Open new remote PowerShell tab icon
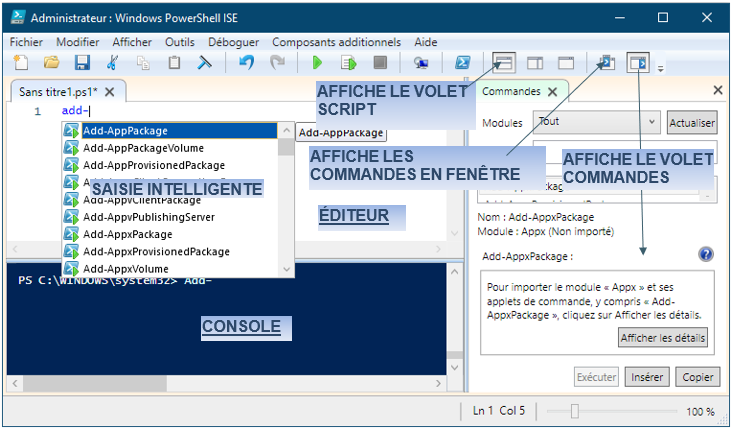Screen dimensions: 735x429 [x=421, y=63]
